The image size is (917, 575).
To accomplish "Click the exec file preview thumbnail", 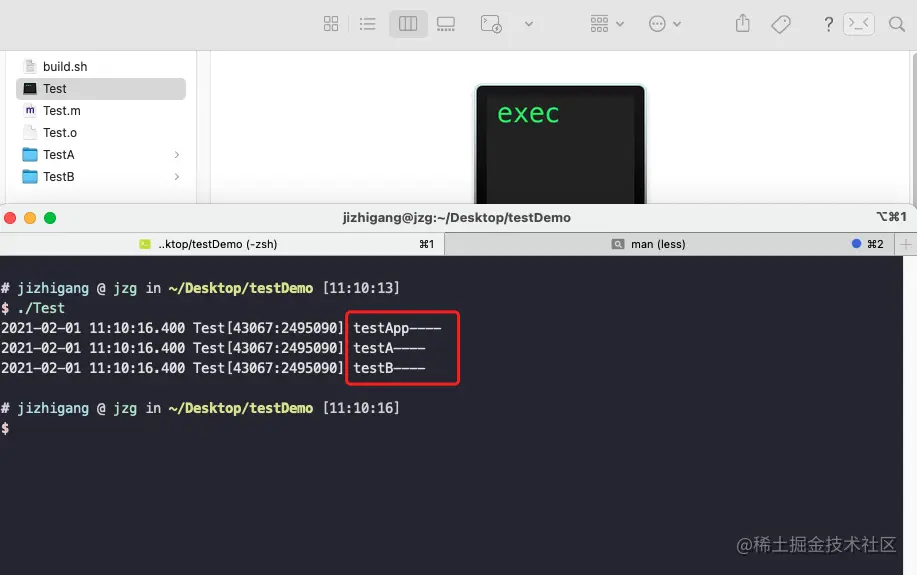I will pos(560,144).
